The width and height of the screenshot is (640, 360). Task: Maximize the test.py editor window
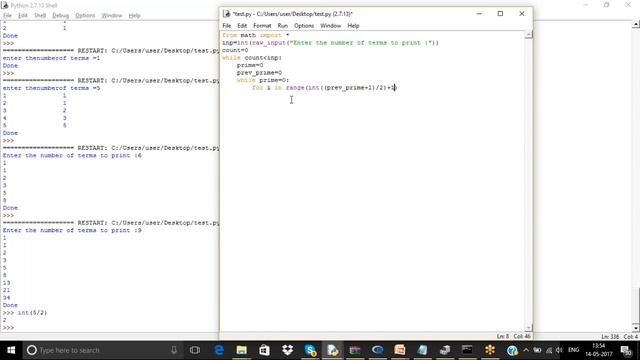(x=500, y=14)
